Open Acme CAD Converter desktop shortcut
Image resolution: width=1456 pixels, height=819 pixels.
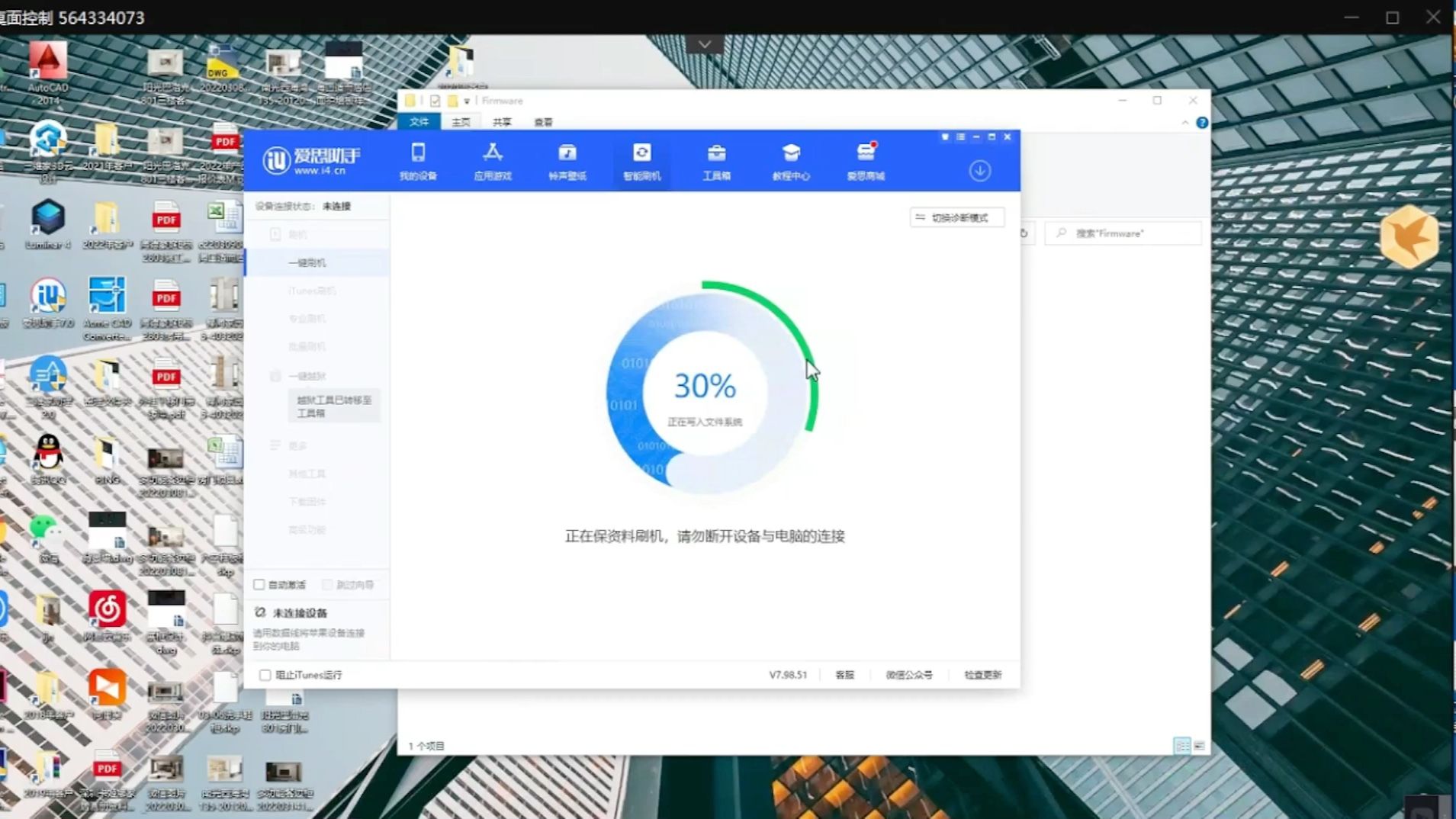(107, 307)
